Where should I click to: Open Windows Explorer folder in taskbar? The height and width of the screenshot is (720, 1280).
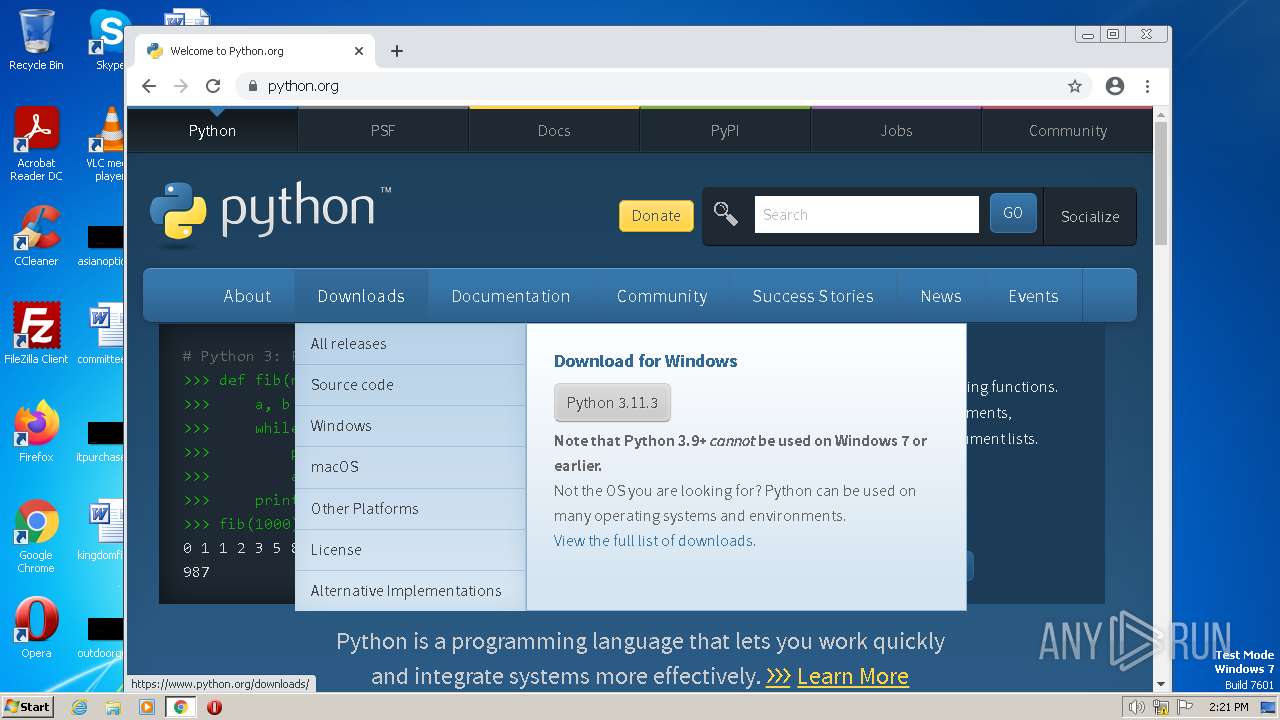click(113, 707)
